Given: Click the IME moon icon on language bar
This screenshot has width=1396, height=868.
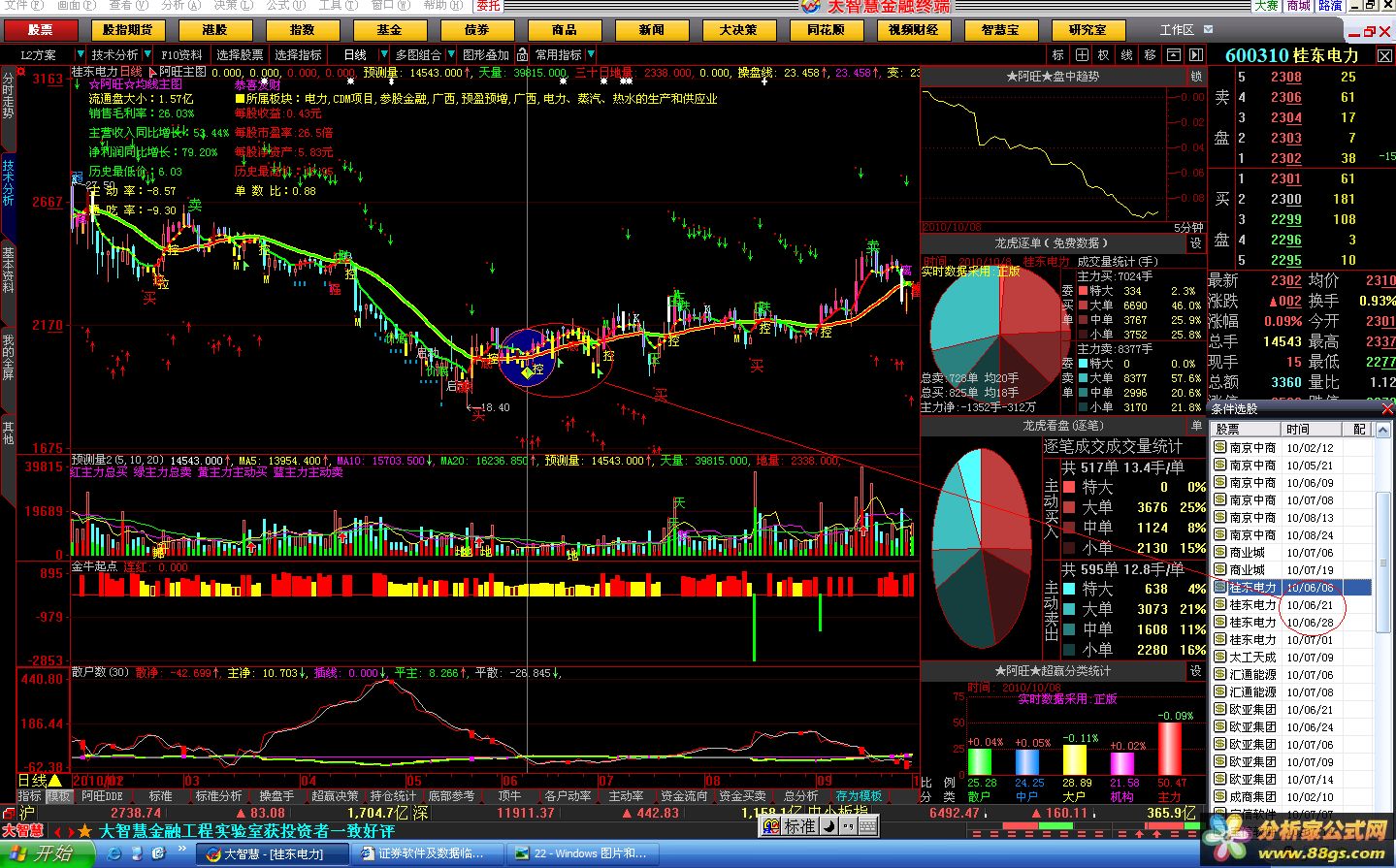Looking at the screenshot, I should click(x=828, y=825).
